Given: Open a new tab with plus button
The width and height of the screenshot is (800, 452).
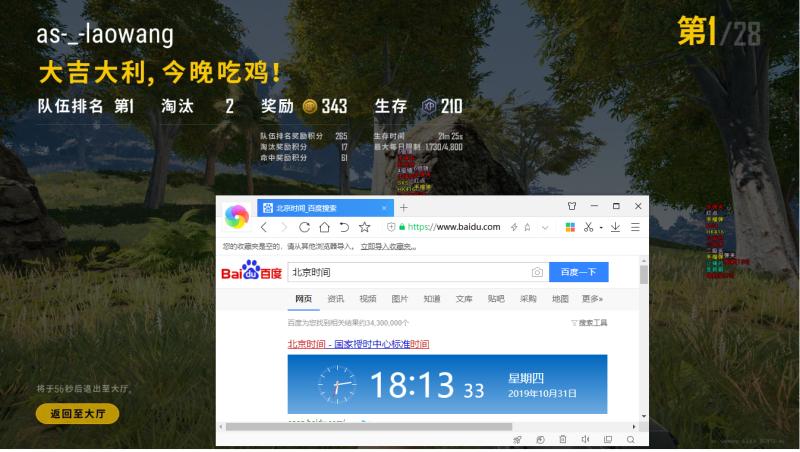Looking at the screenshot, I should click(404, 207).
